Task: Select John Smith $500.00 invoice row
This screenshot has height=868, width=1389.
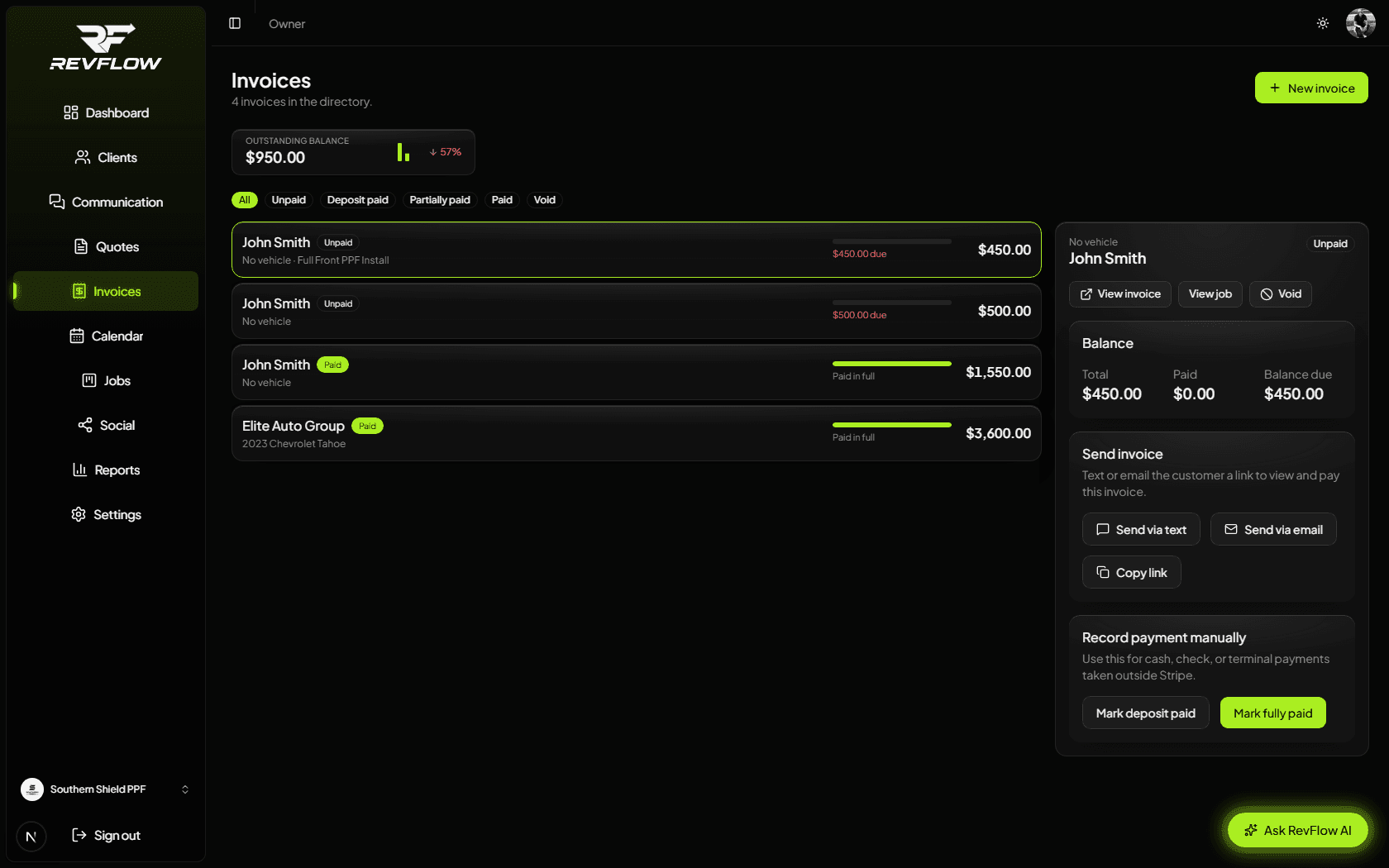Action: tap(637, 311)
